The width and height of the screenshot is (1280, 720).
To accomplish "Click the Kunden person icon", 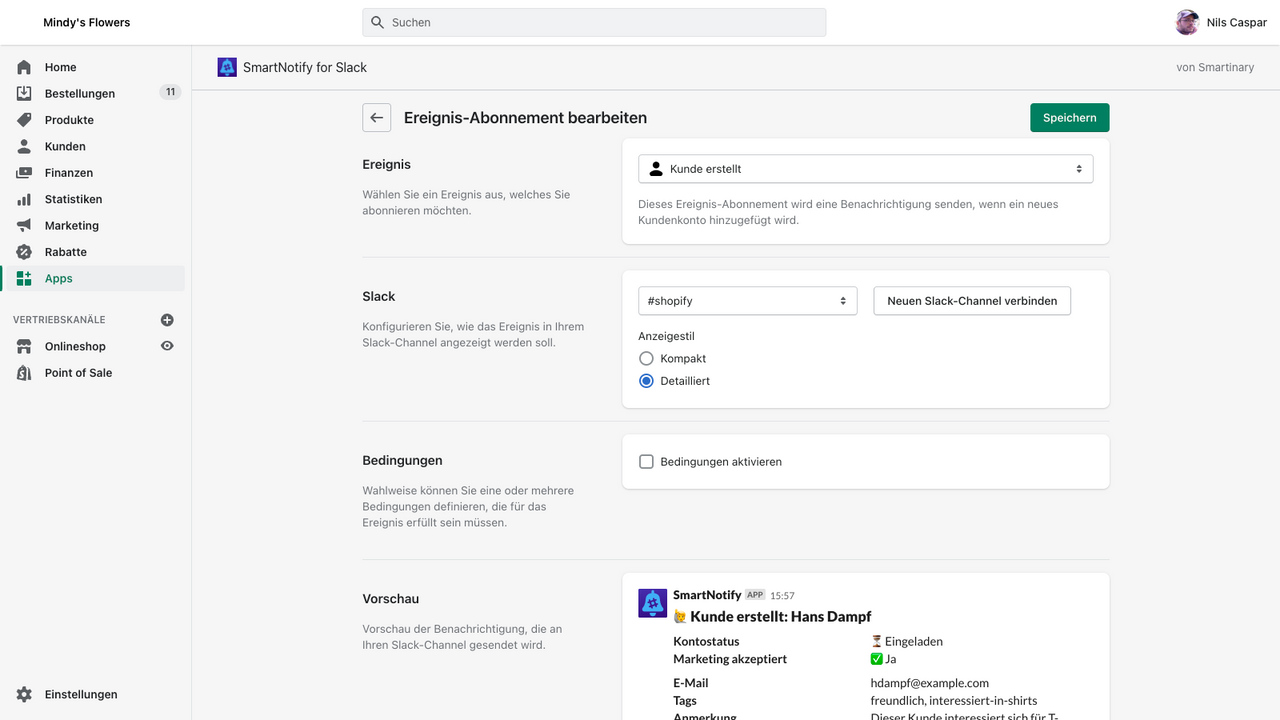I will pos(24,146).
